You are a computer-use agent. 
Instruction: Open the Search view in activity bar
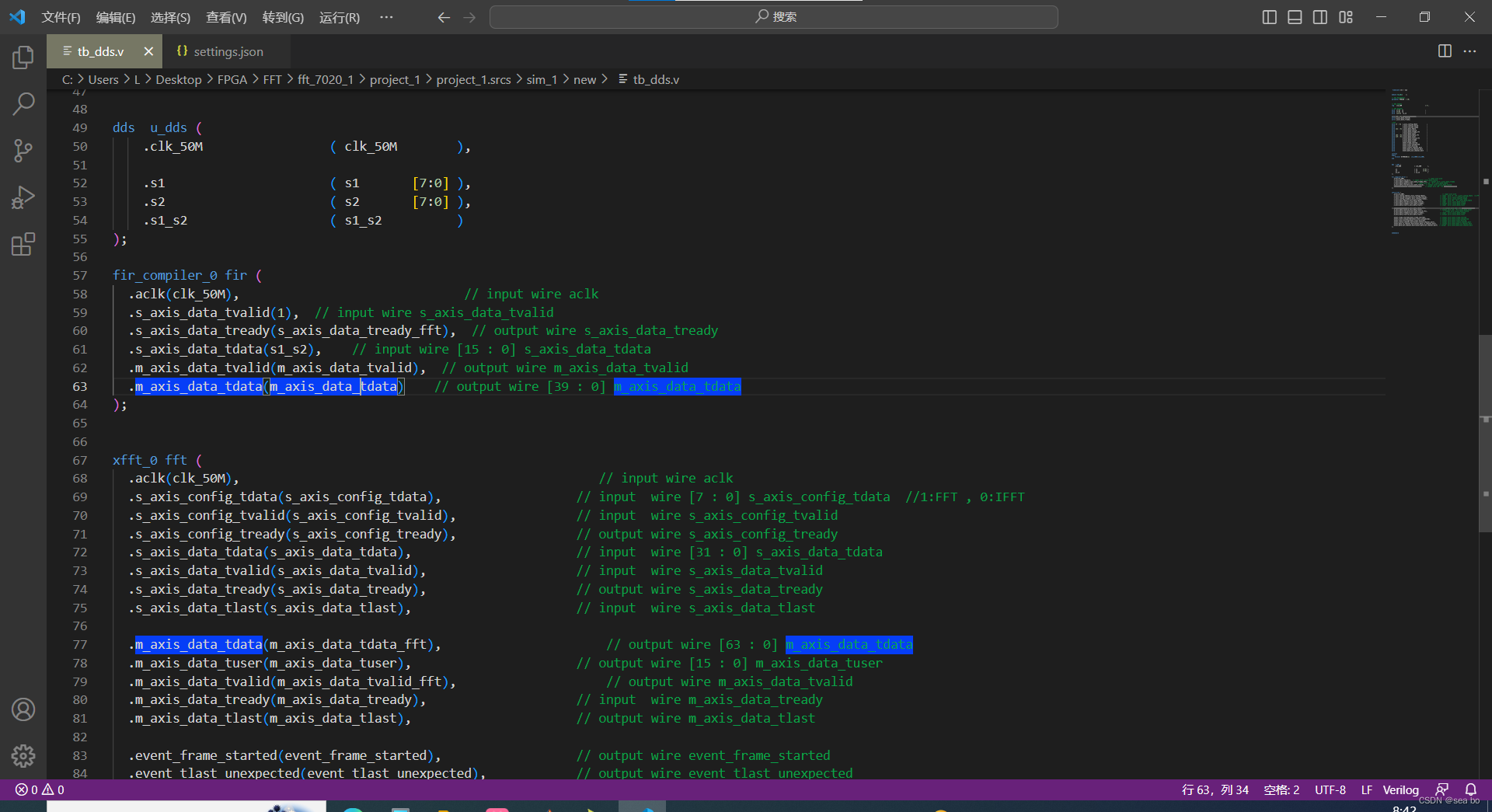23,103
